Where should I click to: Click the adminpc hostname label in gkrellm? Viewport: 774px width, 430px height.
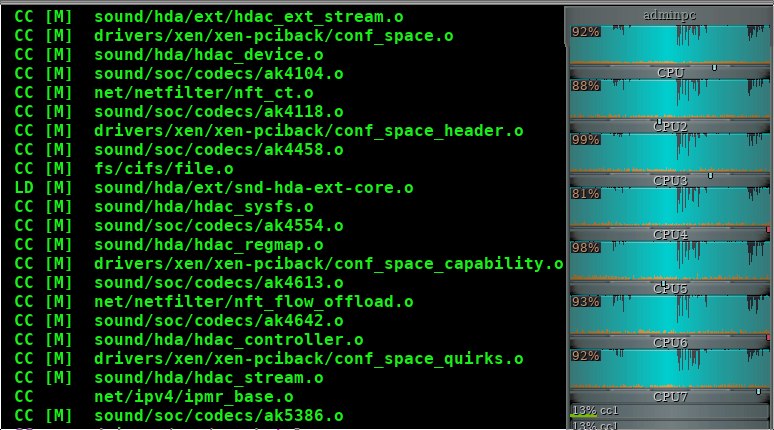point(669,15)
